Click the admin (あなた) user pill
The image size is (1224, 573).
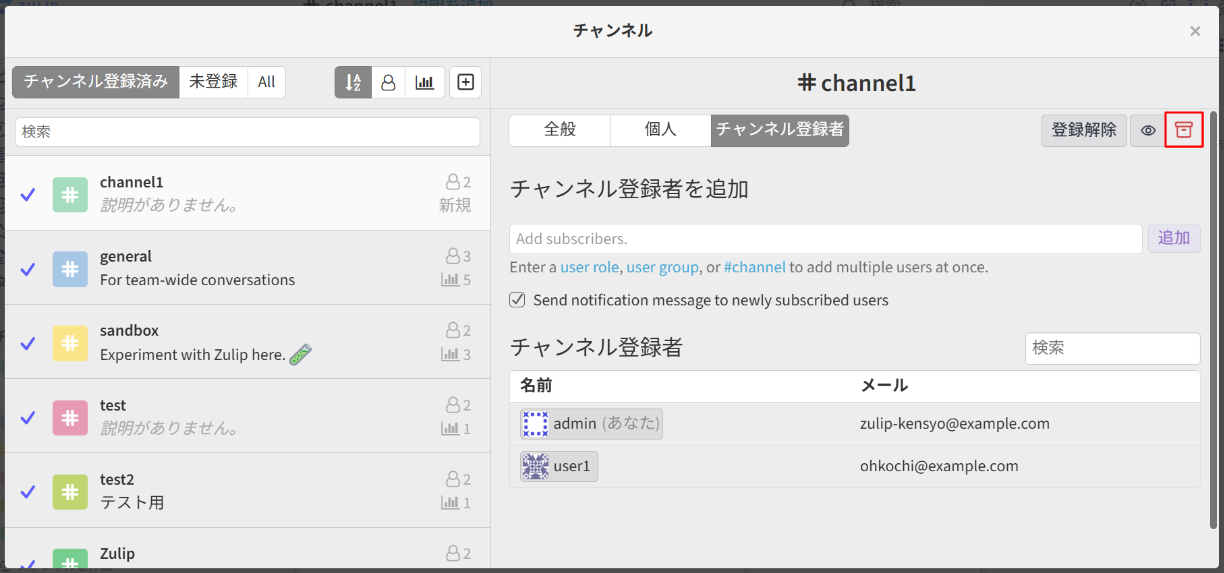pos(591,424)
